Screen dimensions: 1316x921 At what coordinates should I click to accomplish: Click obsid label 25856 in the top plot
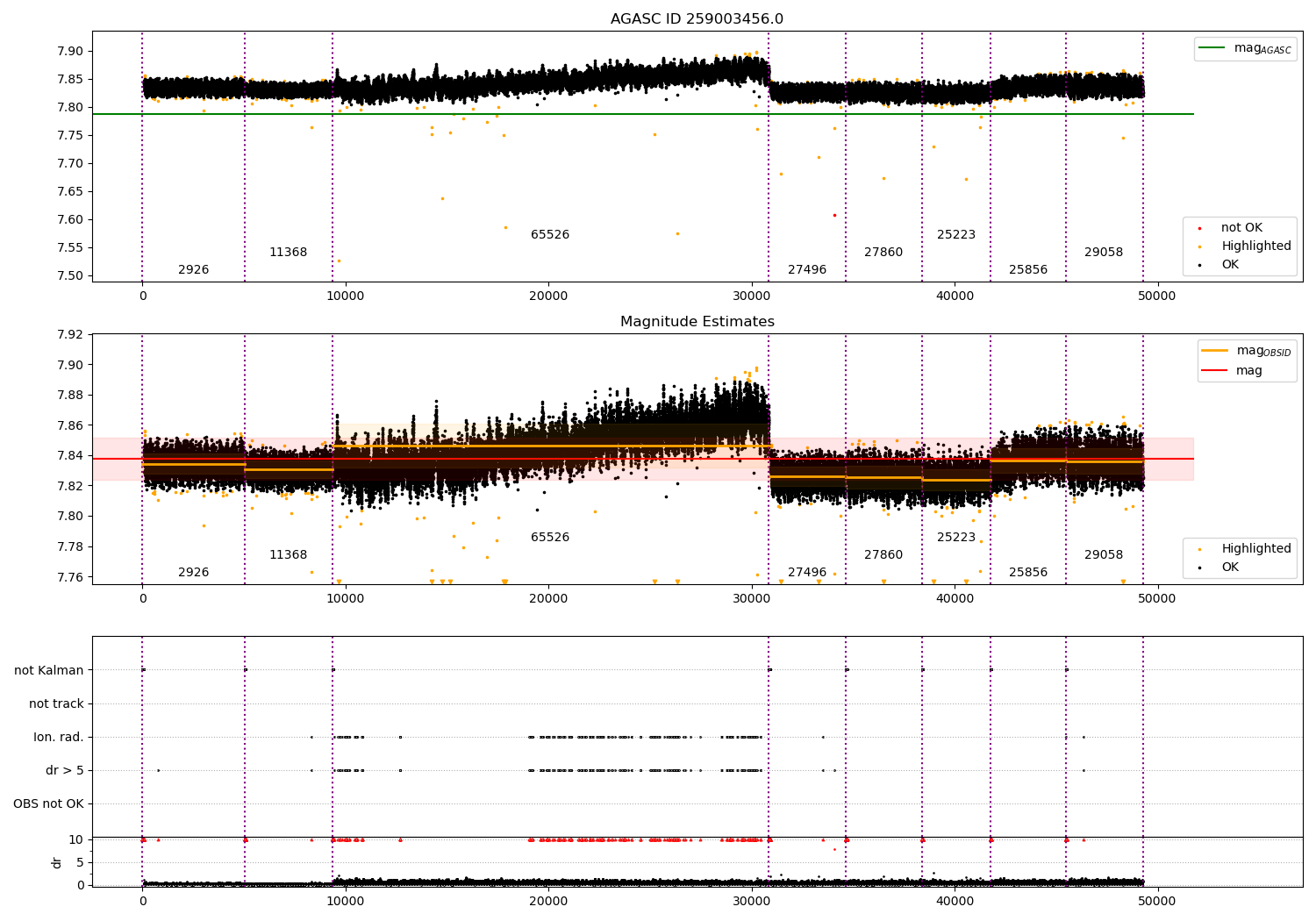click(1028, 270)
